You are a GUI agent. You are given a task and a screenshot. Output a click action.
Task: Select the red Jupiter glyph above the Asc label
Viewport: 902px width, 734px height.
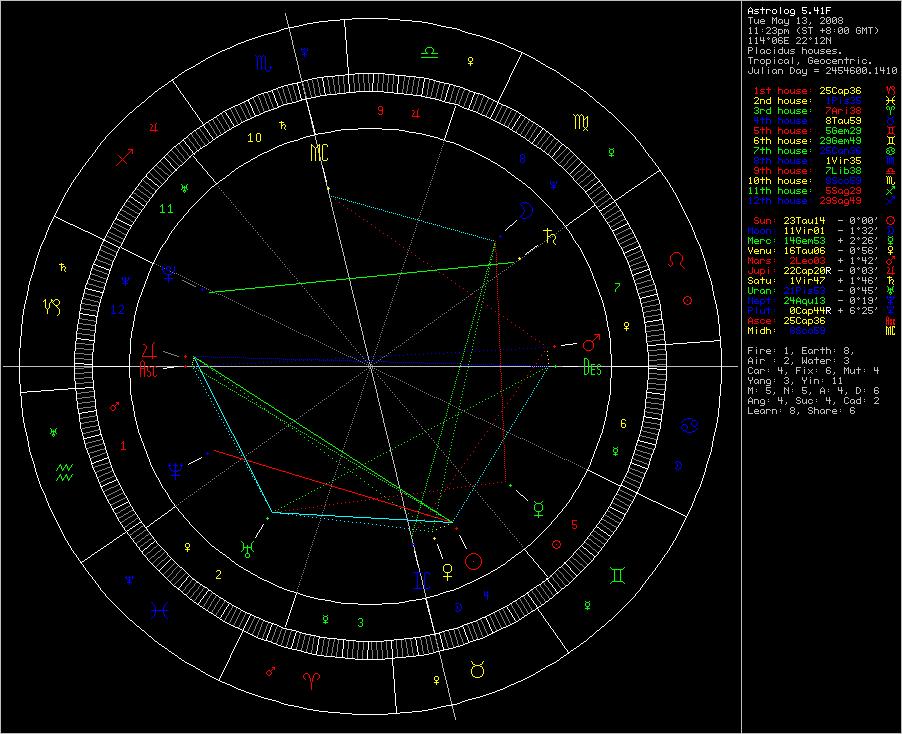coord(151,351)
